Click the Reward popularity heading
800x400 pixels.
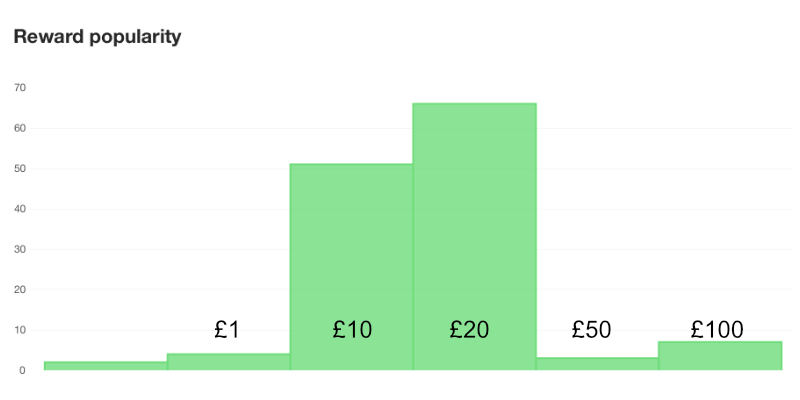click(97, 37)
